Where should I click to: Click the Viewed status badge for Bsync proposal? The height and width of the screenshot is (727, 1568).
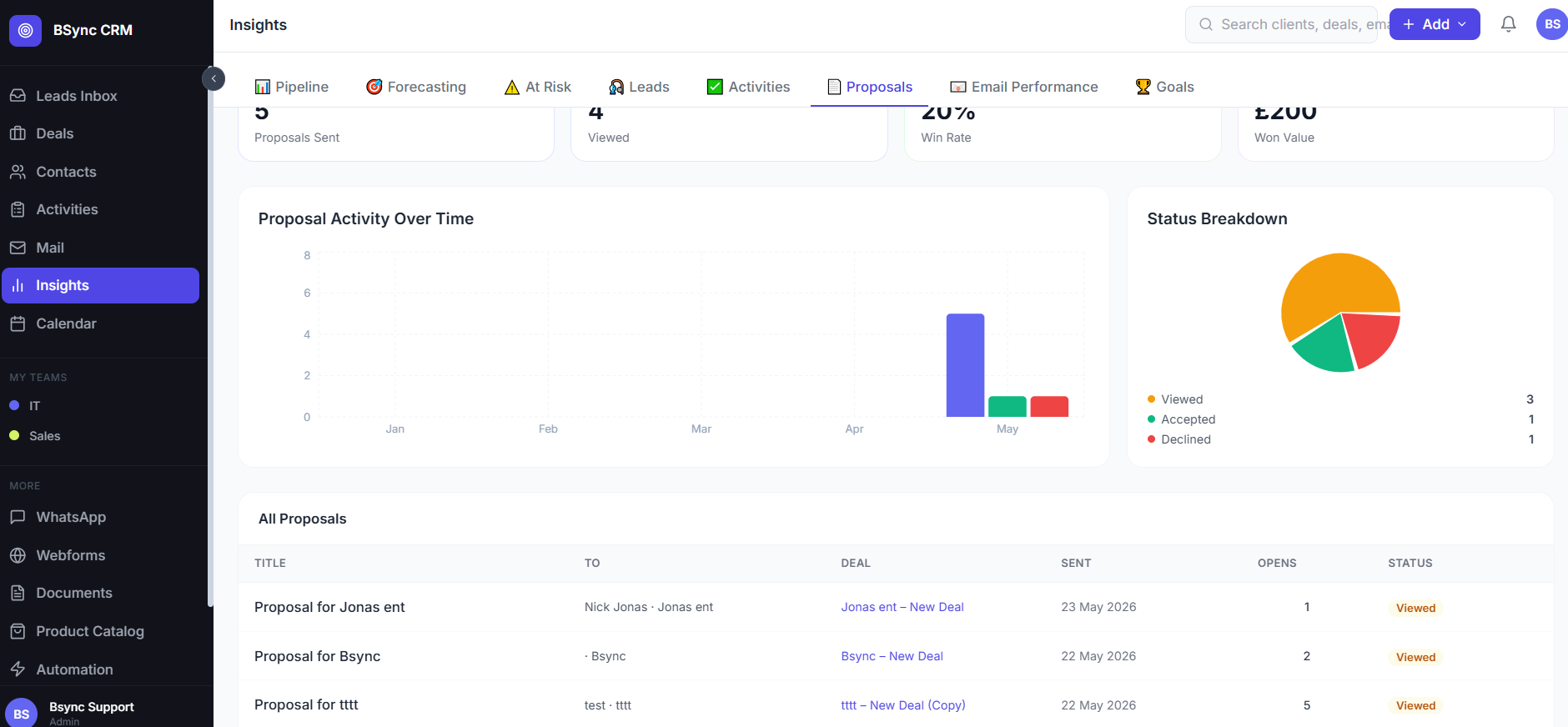(x=1415, y=657)
